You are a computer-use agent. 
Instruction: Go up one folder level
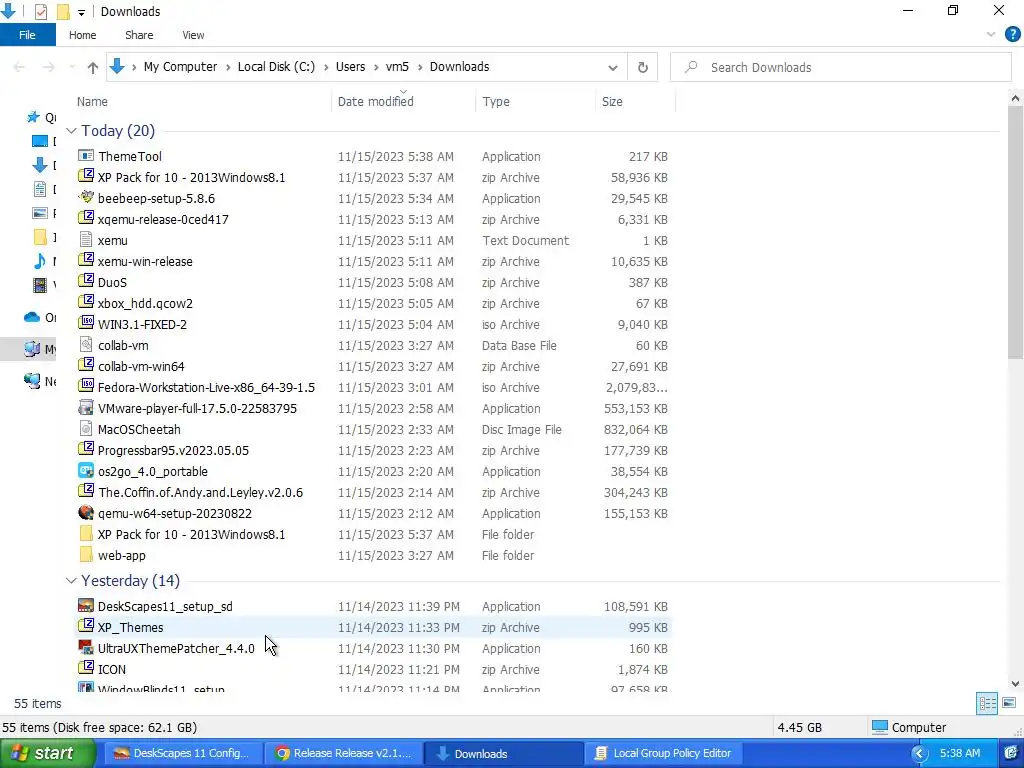point(93,67)
